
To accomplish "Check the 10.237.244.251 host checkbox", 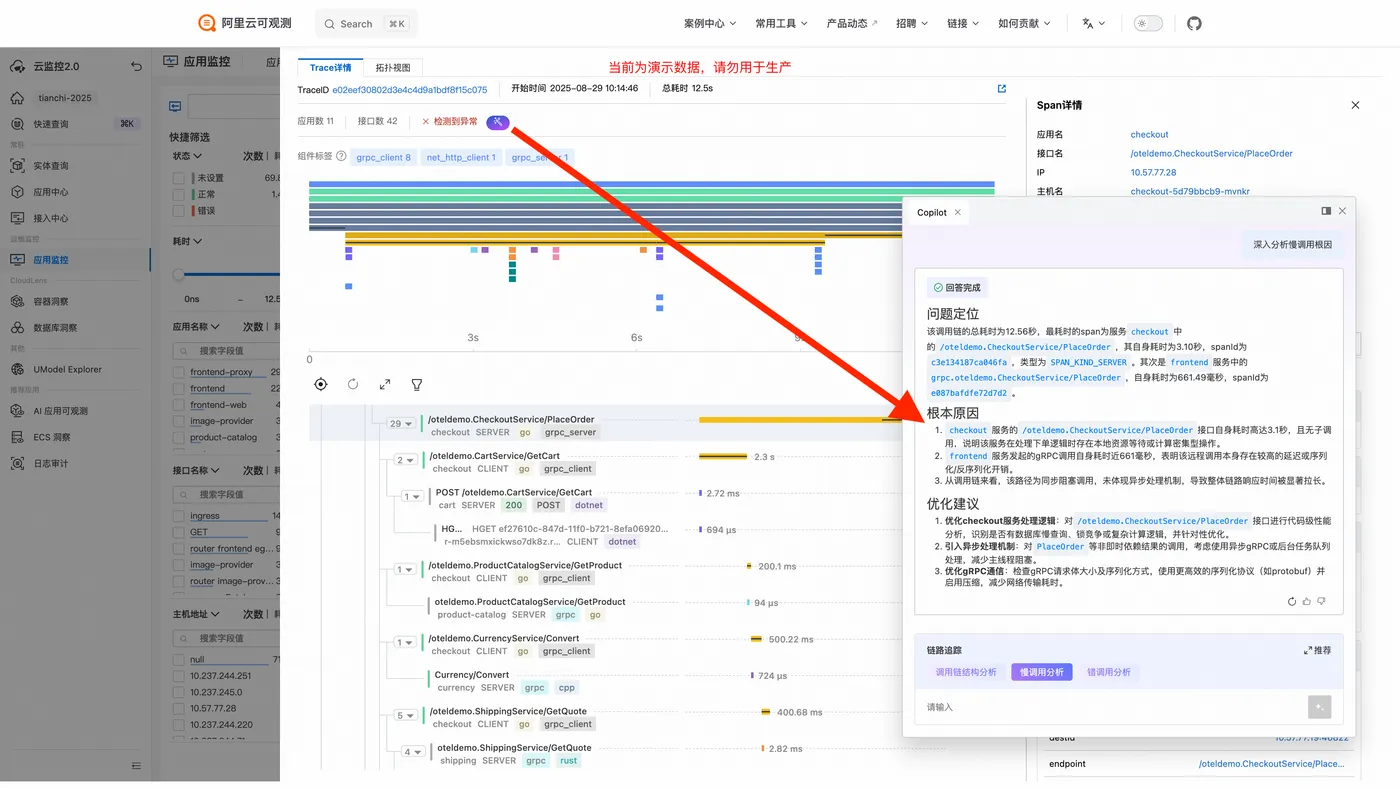I will [179, 676].
